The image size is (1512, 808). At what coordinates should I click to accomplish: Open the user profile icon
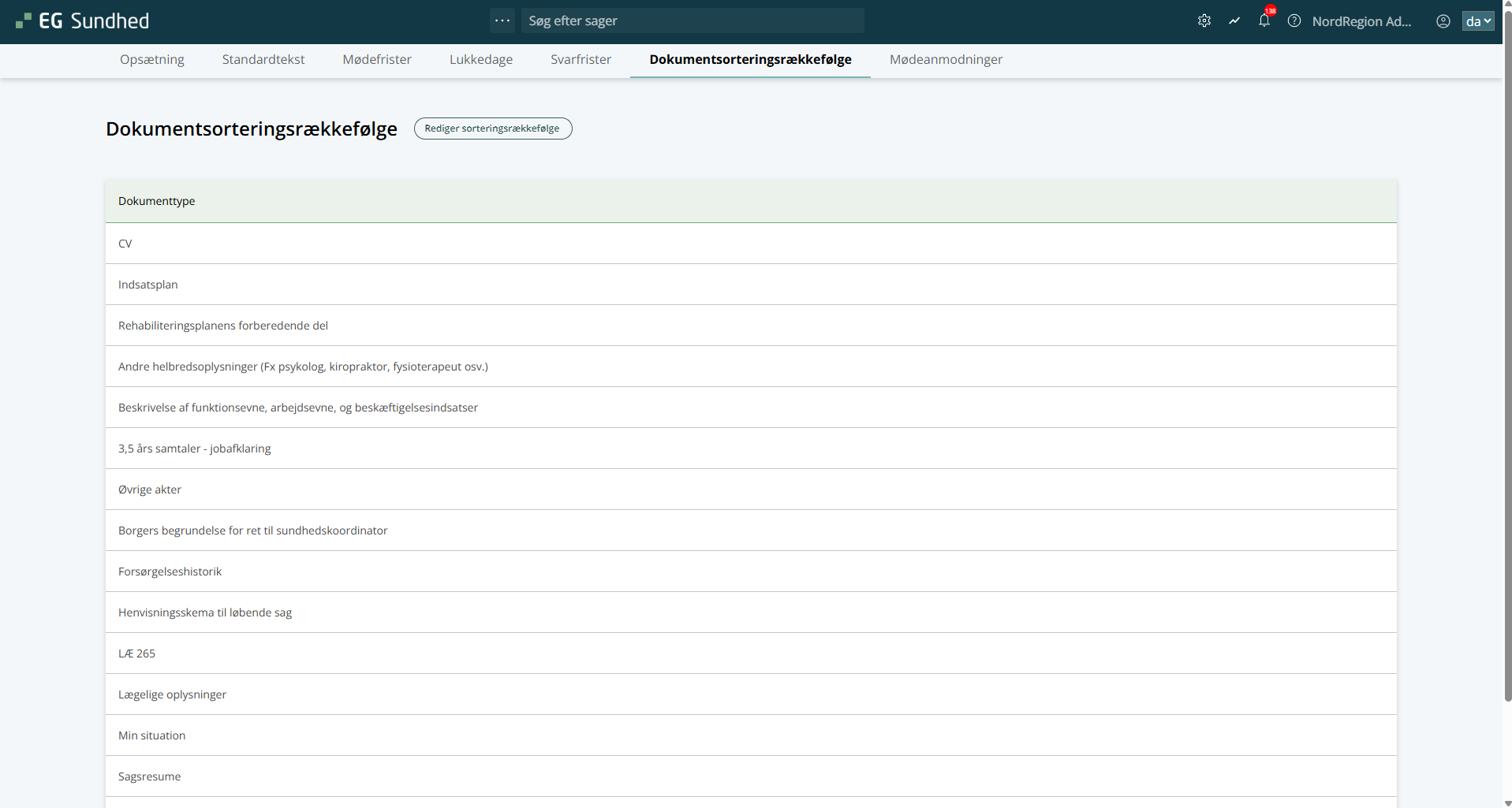pyautogui.click(x=1443, y=21)
